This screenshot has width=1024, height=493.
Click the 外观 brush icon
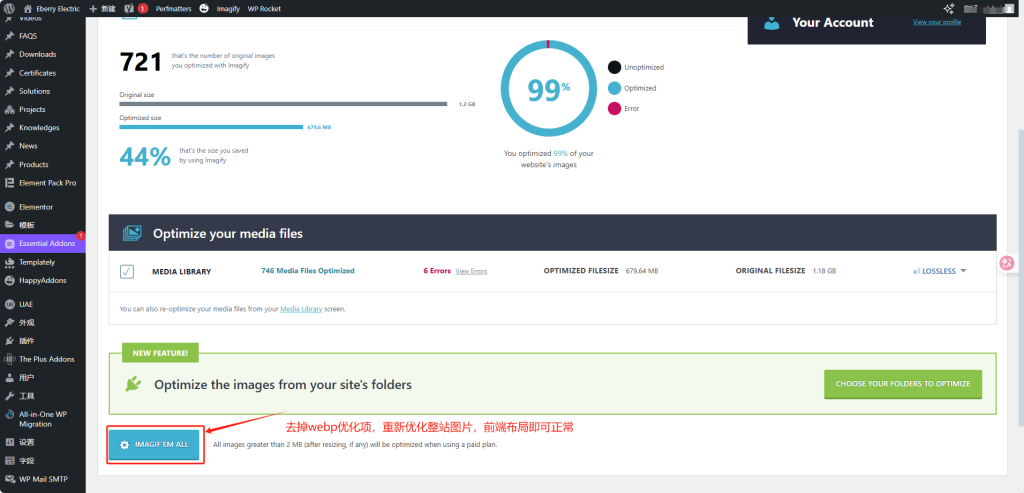coord(9,323)
